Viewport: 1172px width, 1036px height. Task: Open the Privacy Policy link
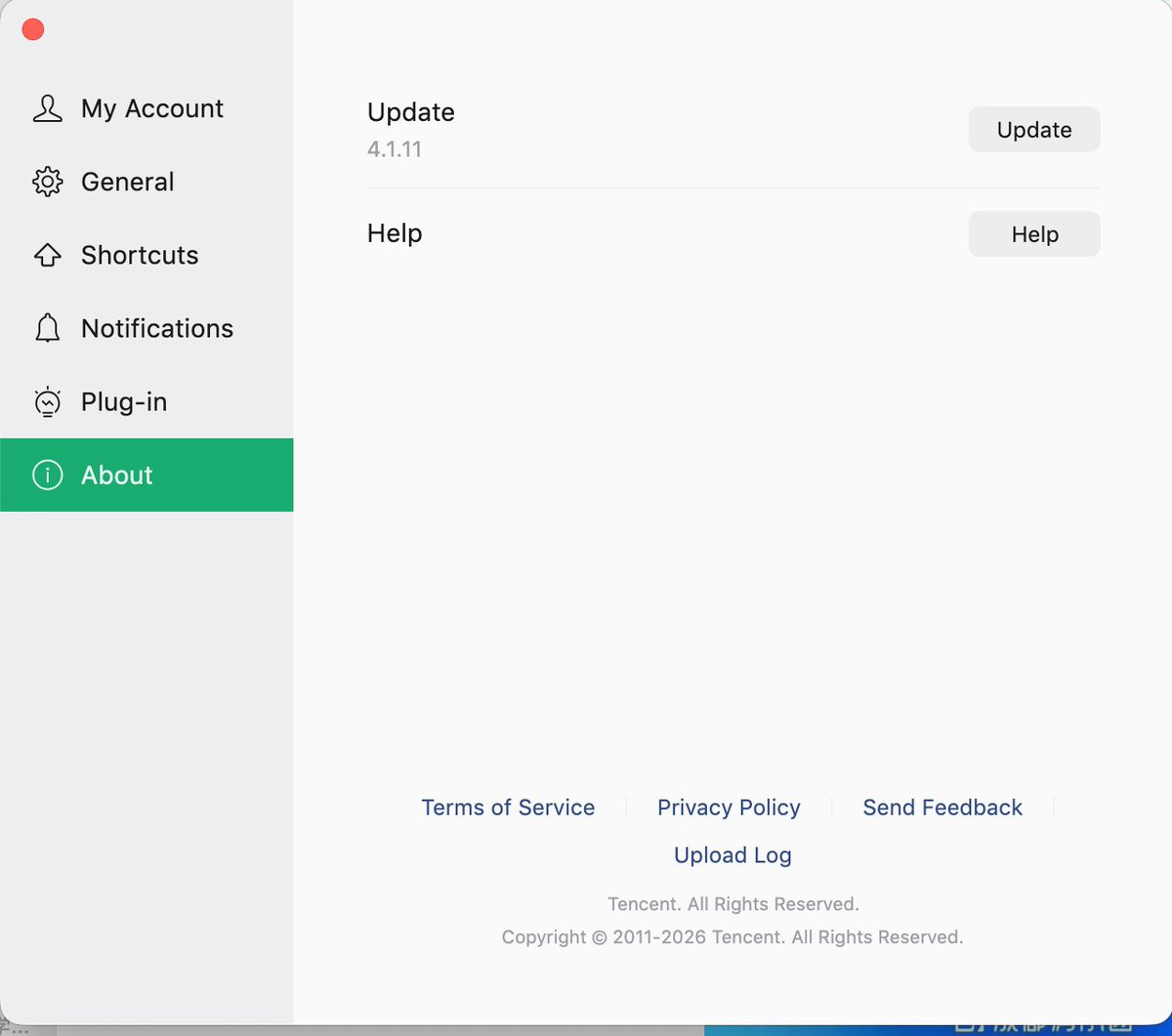tap(729, 808)
